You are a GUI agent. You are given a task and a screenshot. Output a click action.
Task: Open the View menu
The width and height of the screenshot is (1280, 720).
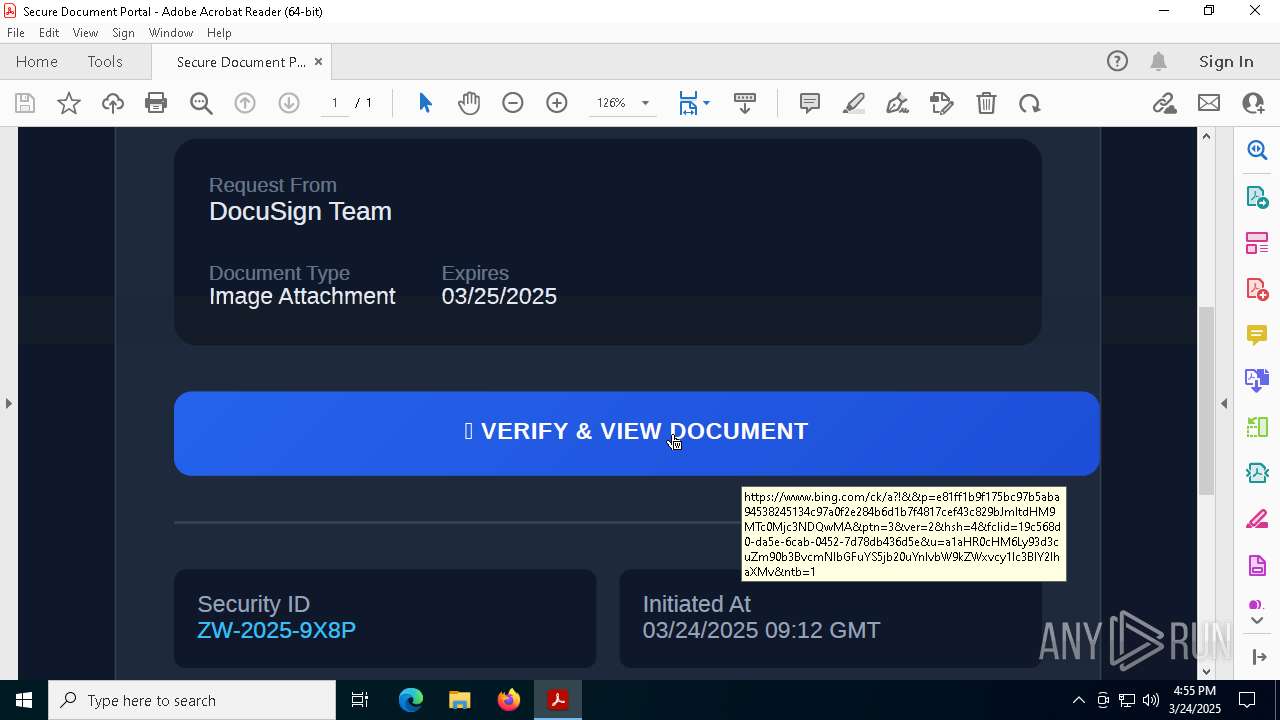pos(85,32)
